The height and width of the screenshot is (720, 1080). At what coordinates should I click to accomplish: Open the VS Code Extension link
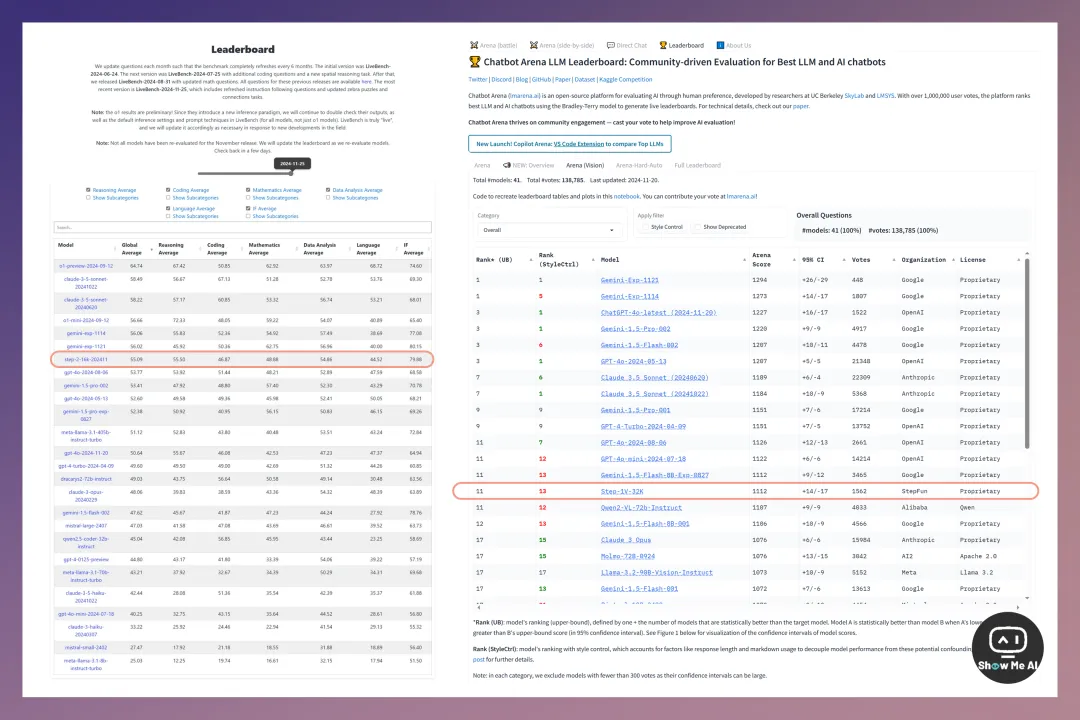click(579, 144)
